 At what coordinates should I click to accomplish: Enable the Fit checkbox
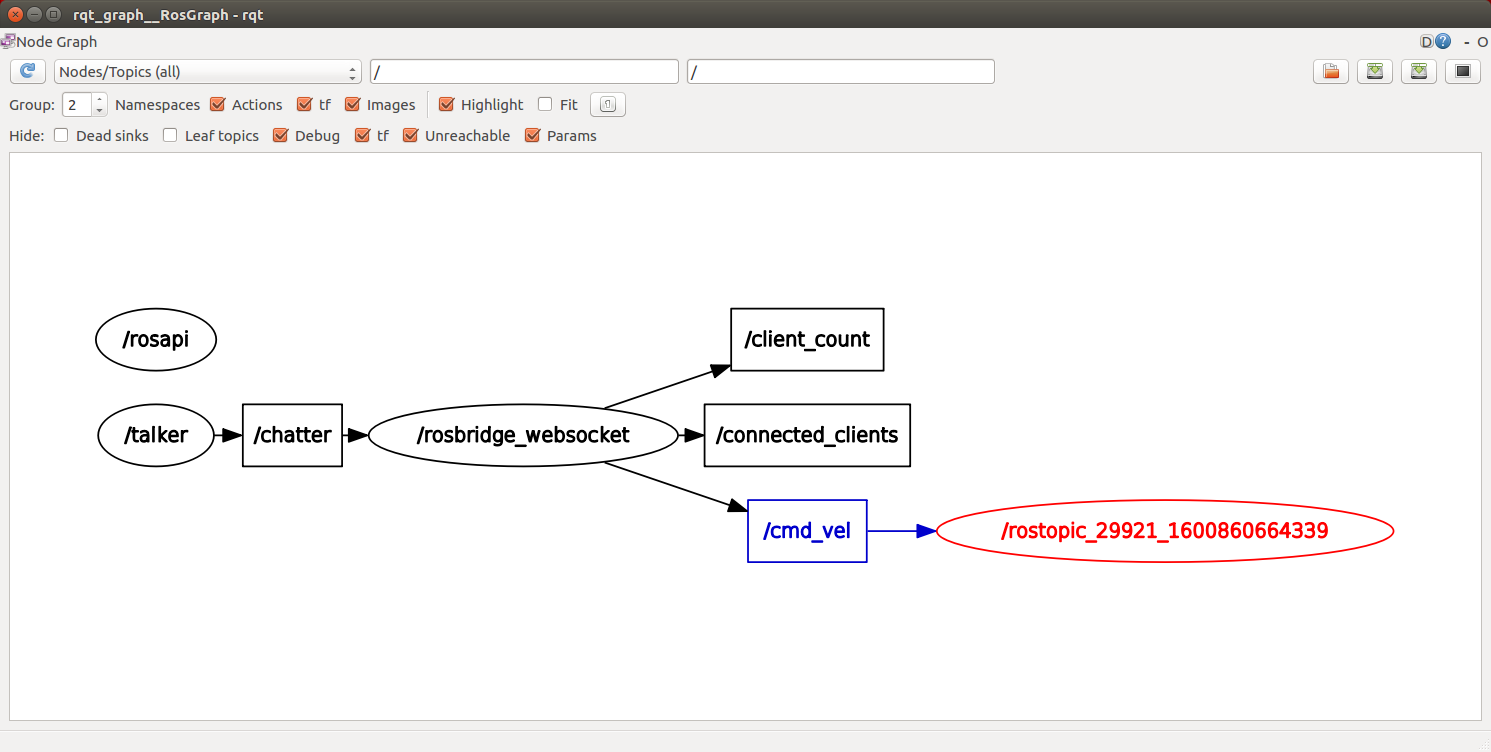click(544, 104)
